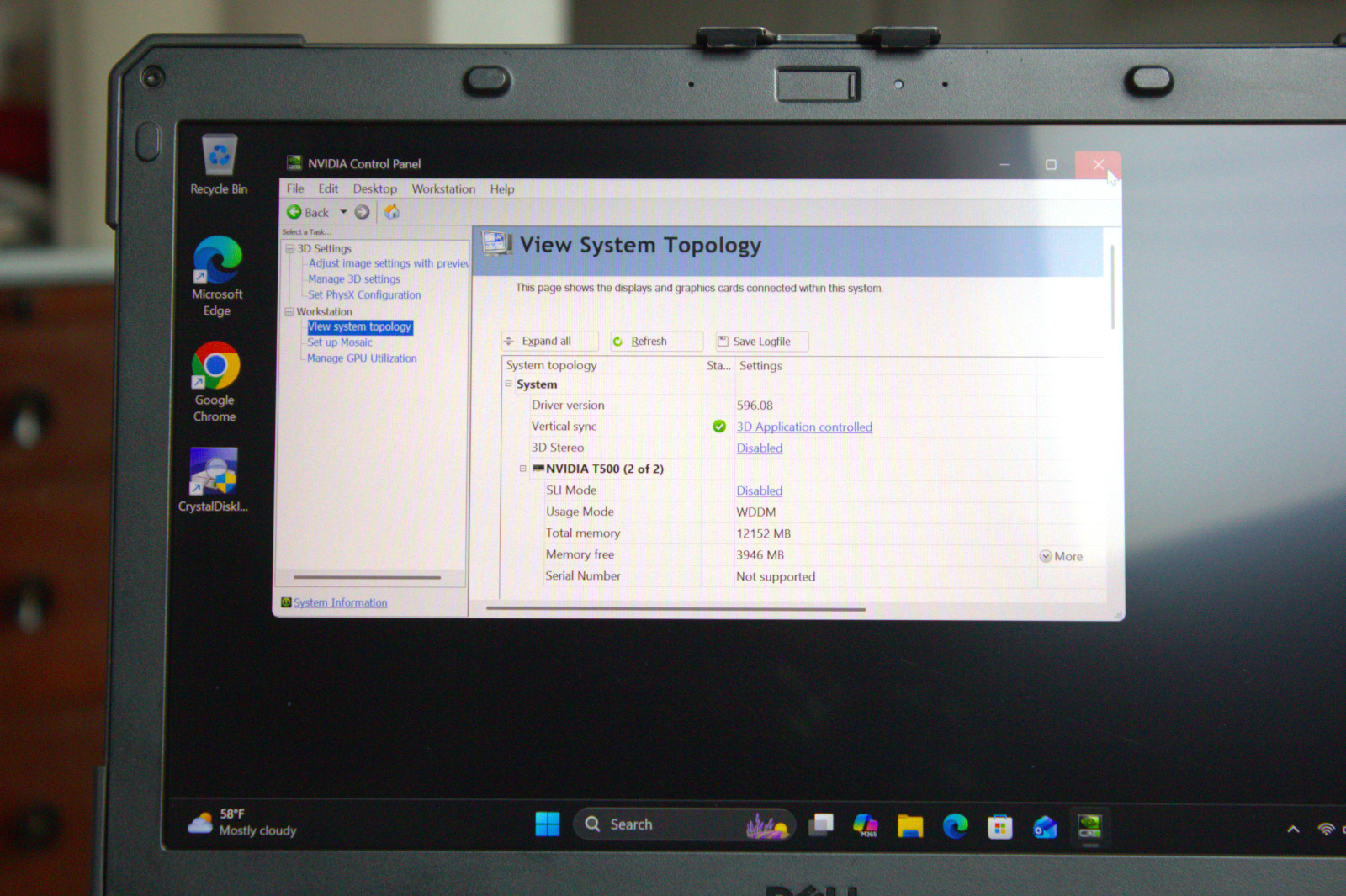Maximize the NVIDIA Control Panel window
The height and width of the screenshot is (896, 1346).
(x=1051, y=164)
